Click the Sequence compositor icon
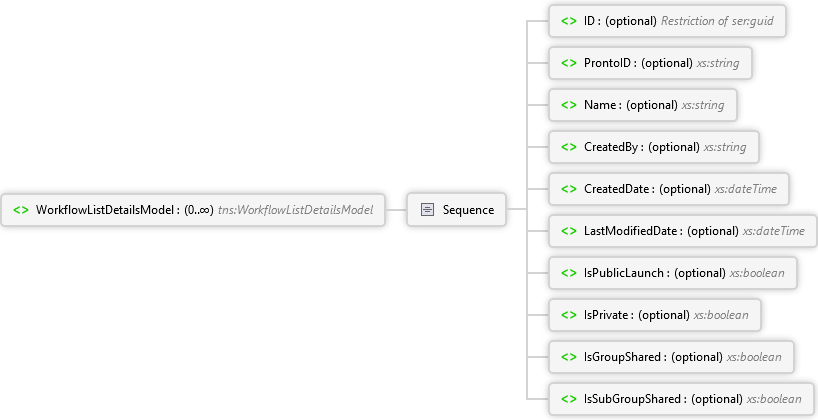Image resolution: width=818 pixels, height=420 pixels. point(427,210)
